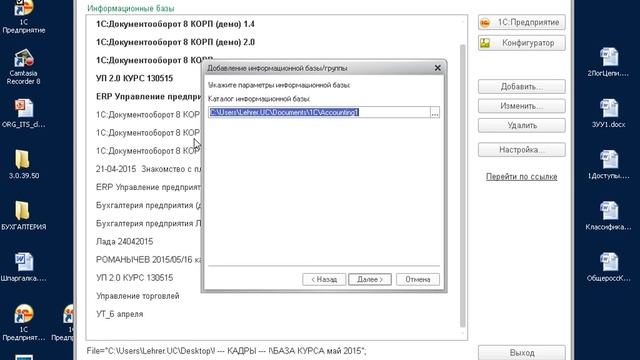The height and width of the screenshot is (360, 640).
Task: Select the non-bold ERP Управление предприят... entry
Action: [149, 187]
